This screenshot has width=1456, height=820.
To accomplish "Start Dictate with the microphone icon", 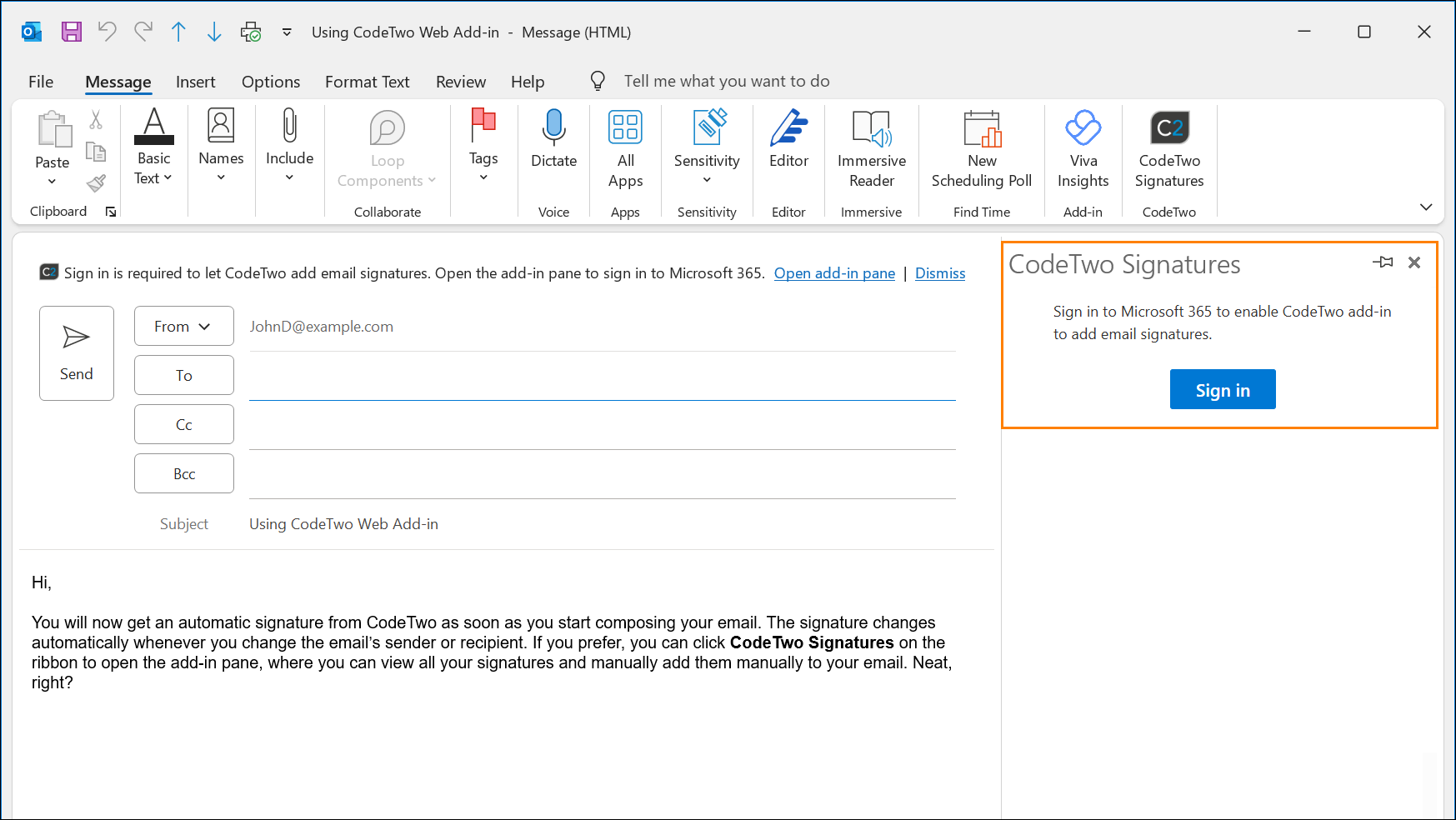I will (x=554, y=139).
